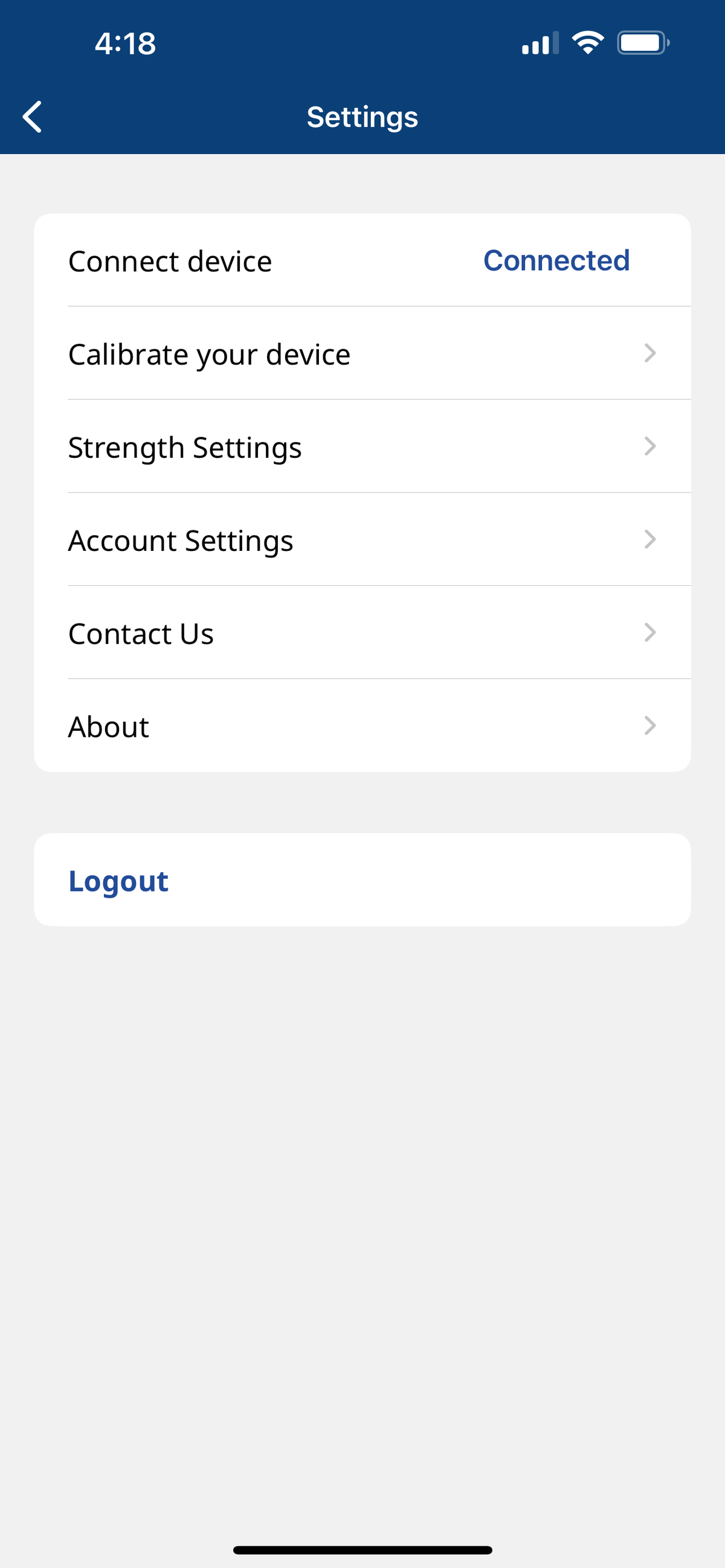Click chevron next to Strength Settings
The height and width of the screenshot is (1568, 725).
coord(649,446)
